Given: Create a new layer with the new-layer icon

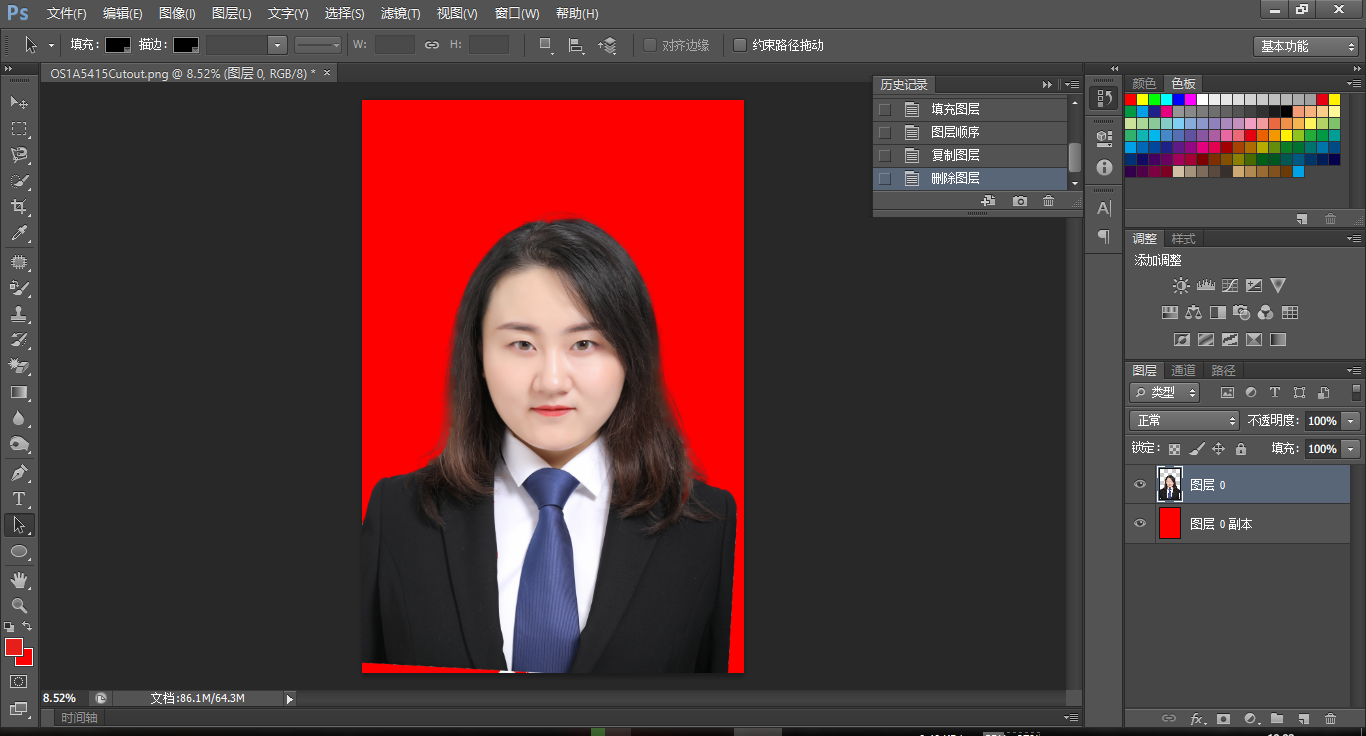Looking at the screenshot, I should point(1303,719).
